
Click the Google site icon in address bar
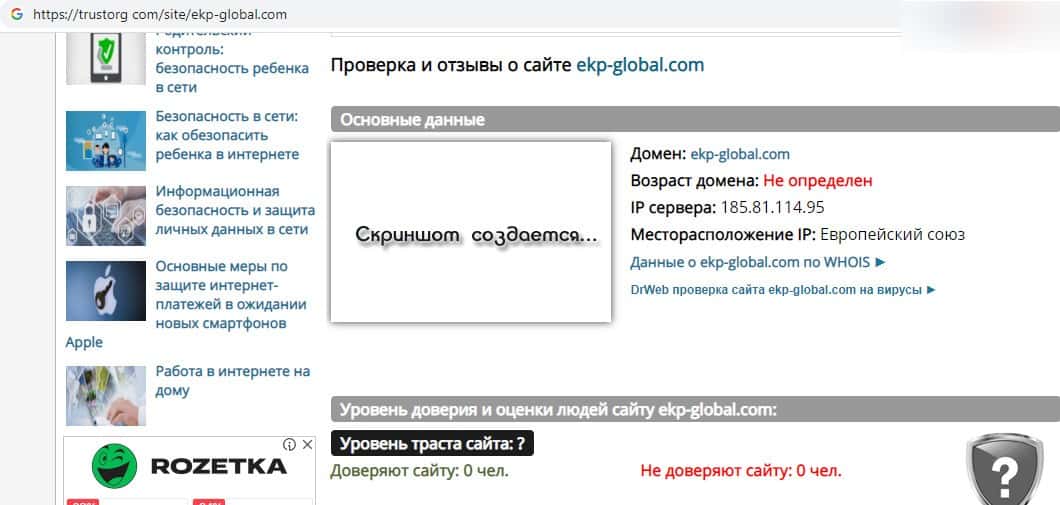click(16, 15)
